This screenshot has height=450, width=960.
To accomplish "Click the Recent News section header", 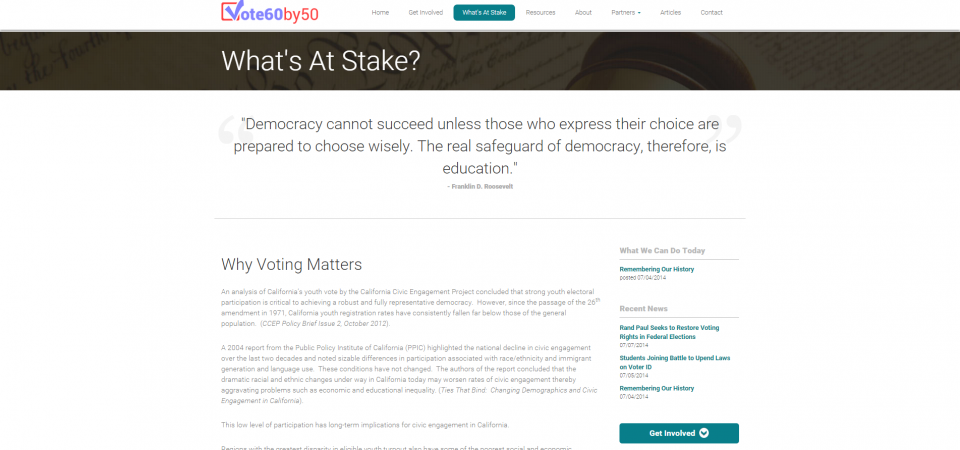I will pos(643,309).
